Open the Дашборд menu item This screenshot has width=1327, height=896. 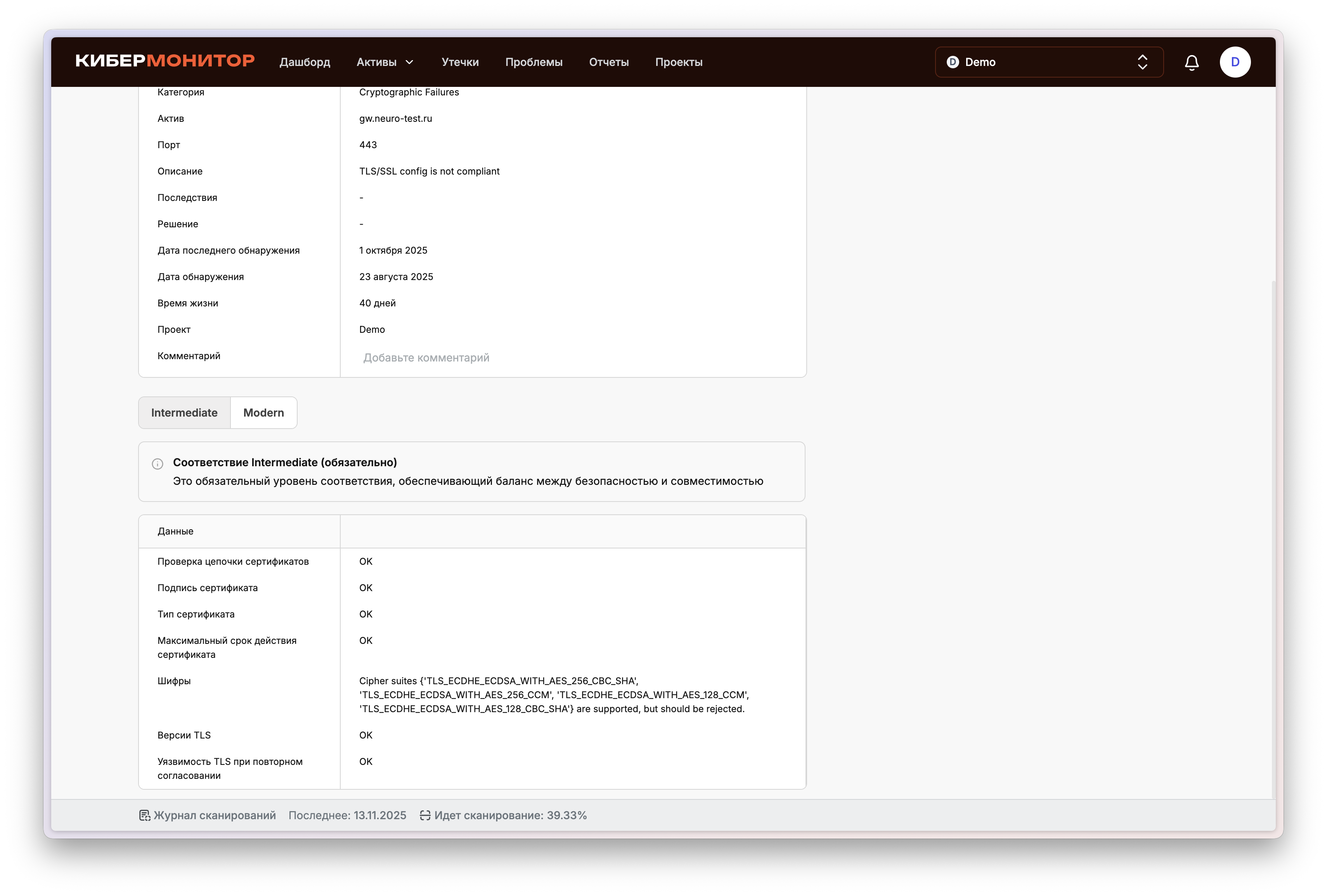coord(304,62)
